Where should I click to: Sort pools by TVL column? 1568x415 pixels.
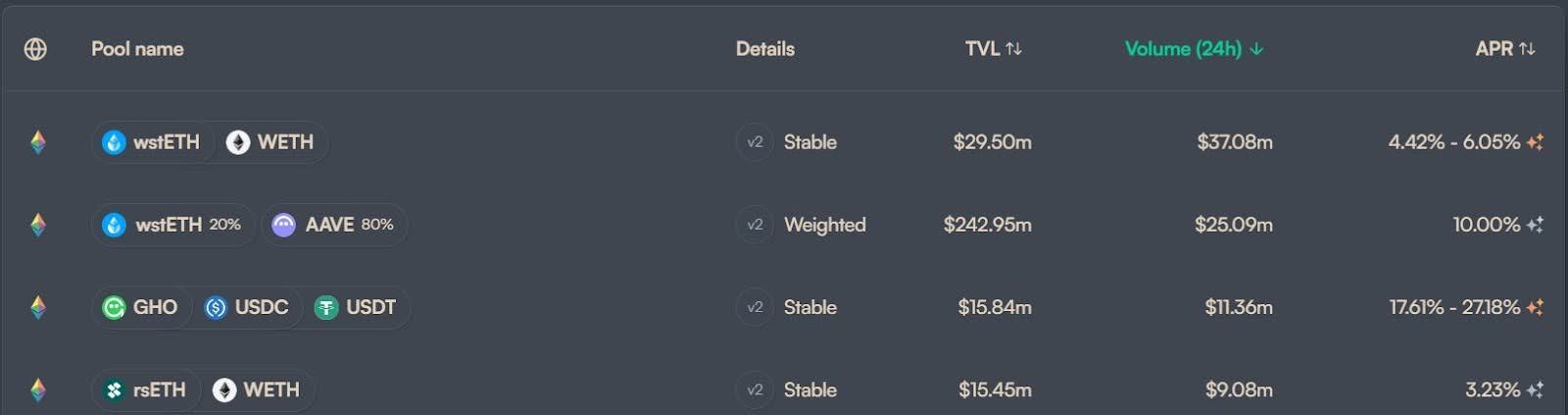tap(993, 49)
